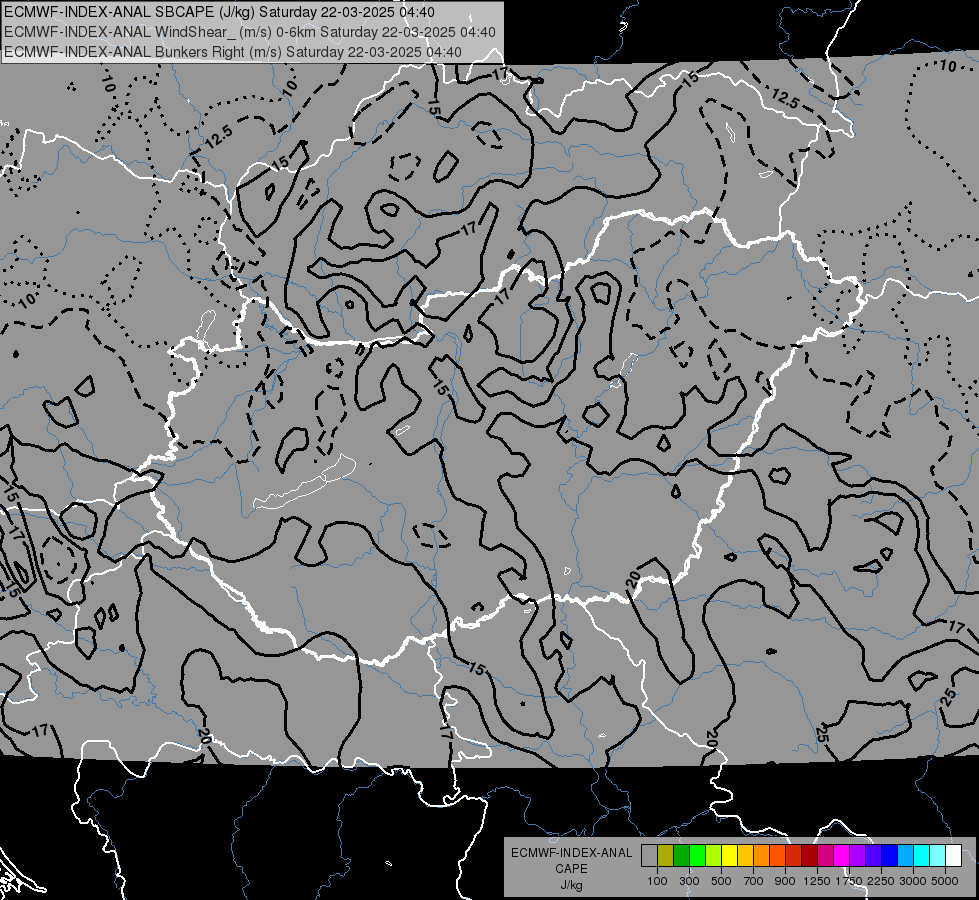
Task: Click the 900 value on CAPE scale
Action: [x=785, y=881]
